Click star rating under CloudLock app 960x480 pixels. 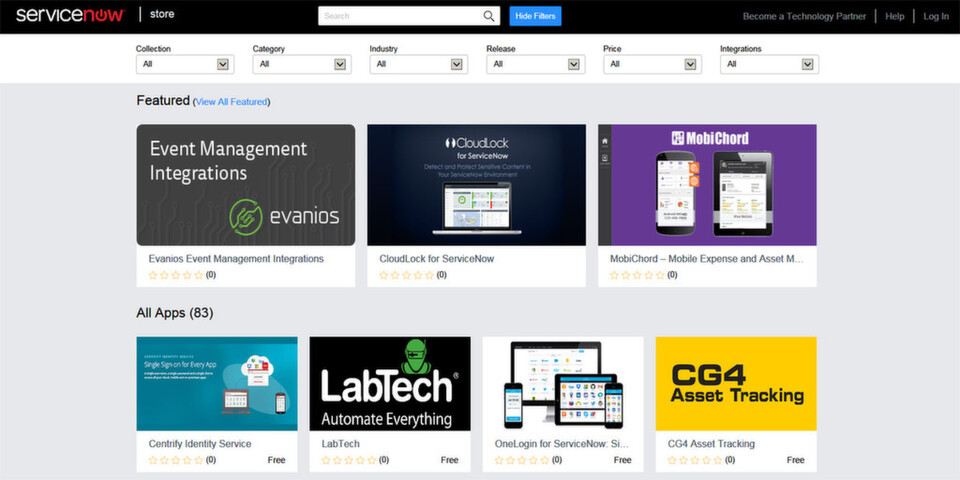(407, 276)
